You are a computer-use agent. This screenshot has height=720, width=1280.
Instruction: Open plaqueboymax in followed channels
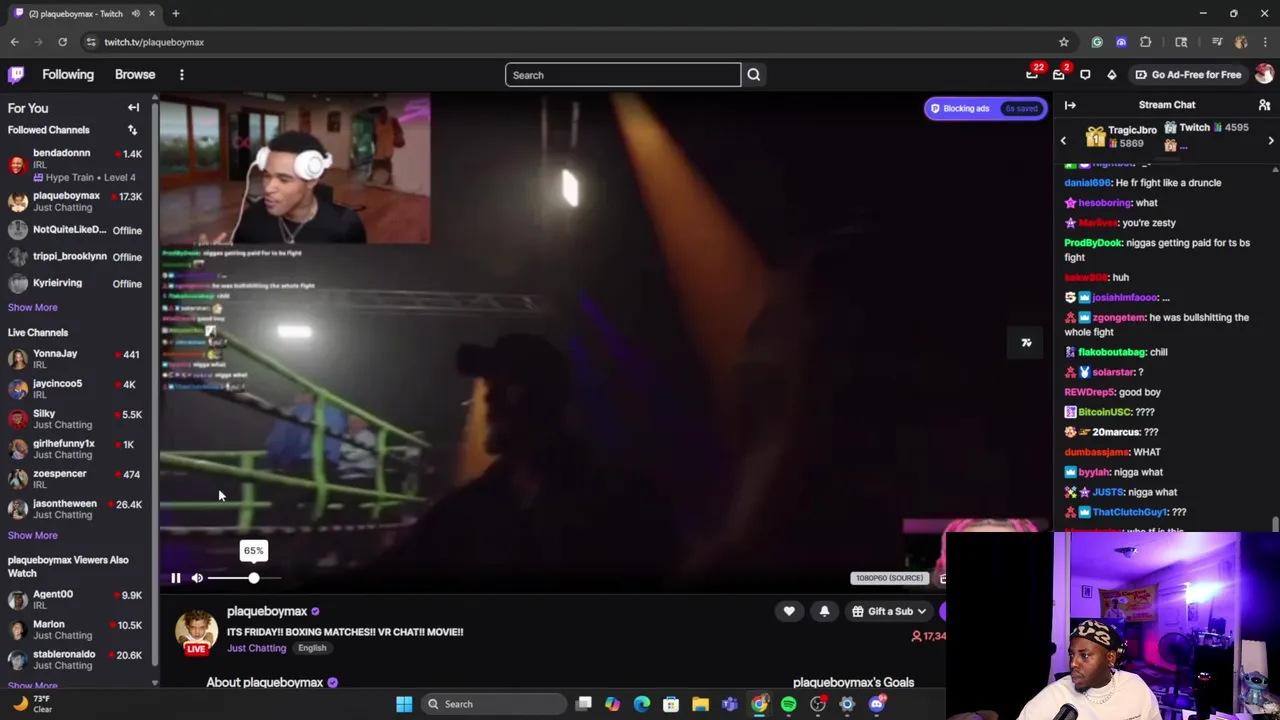(x=75, y=201)
